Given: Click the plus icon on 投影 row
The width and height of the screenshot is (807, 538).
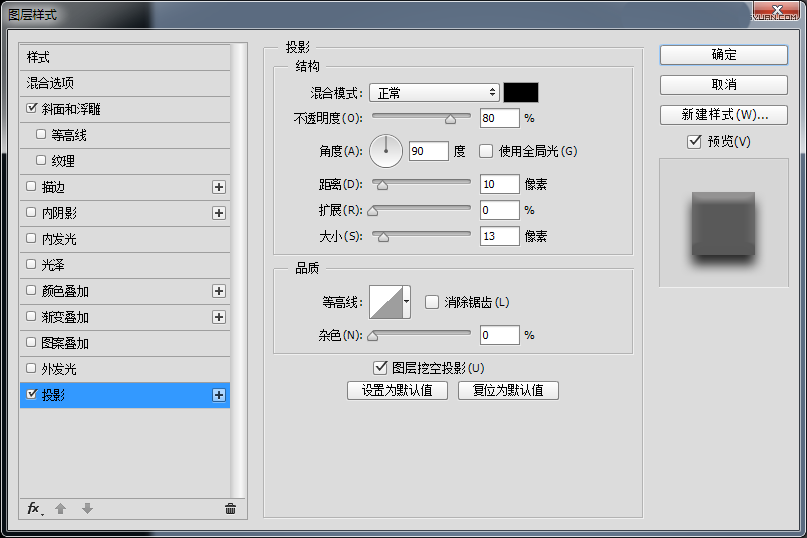Looking at the screenshot, I should (219, 395).
